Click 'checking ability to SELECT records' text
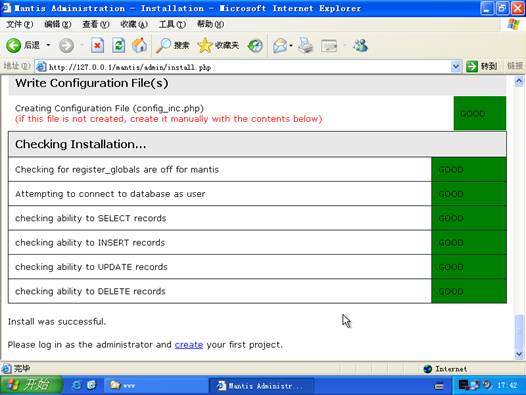526x395 pixels. (x=91, y=218)
